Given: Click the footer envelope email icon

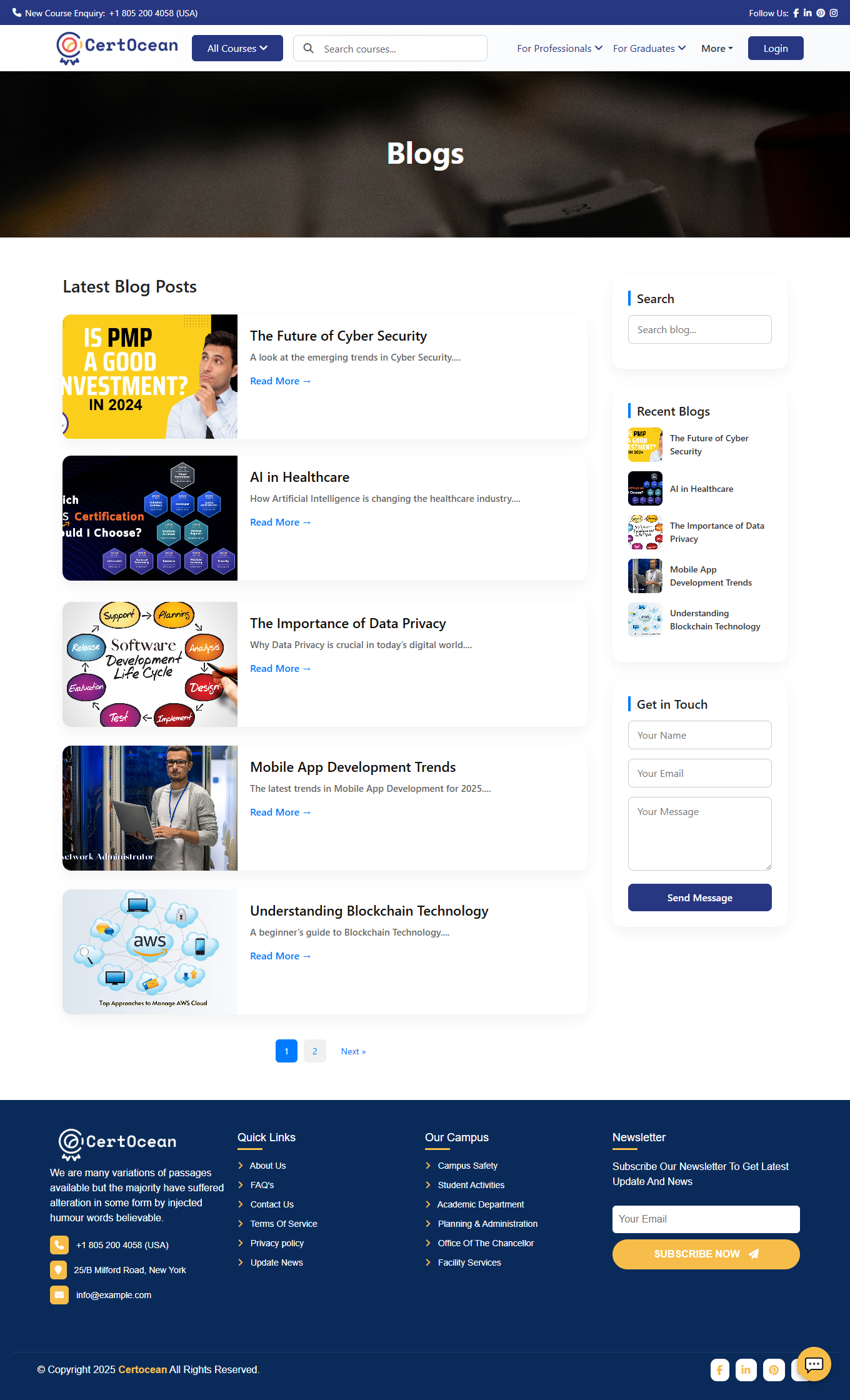Looking at the screenshot, I should coord(59,1295).
